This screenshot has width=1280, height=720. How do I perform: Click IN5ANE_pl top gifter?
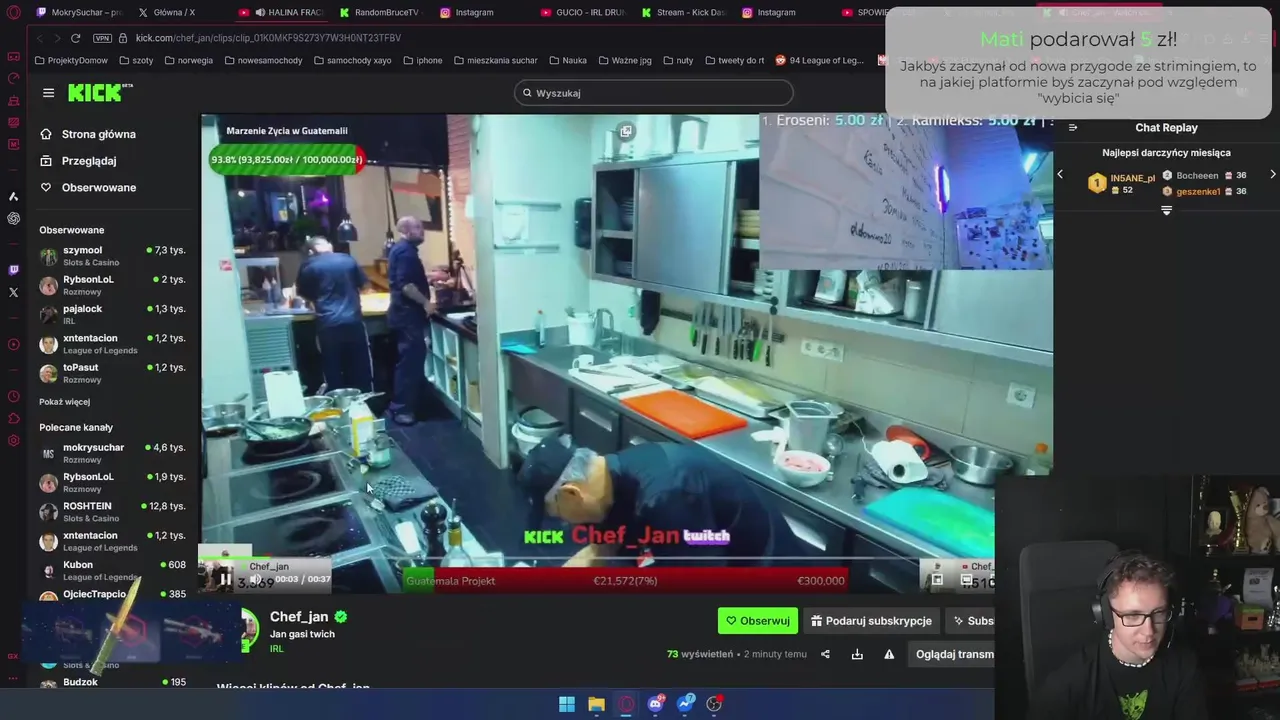(1132, 178)
